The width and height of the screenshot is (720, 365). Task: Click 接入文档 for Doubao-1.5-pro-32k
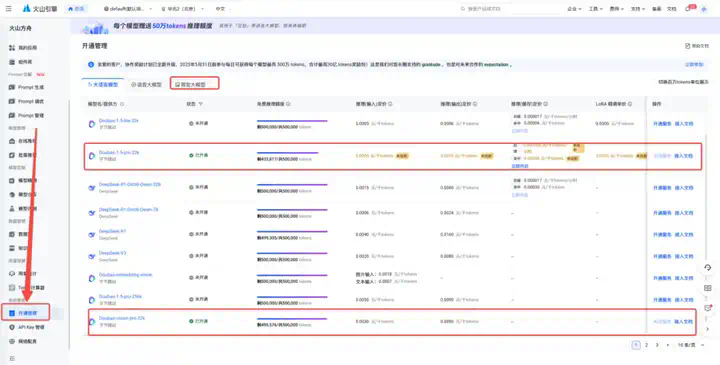click(684, 156)
